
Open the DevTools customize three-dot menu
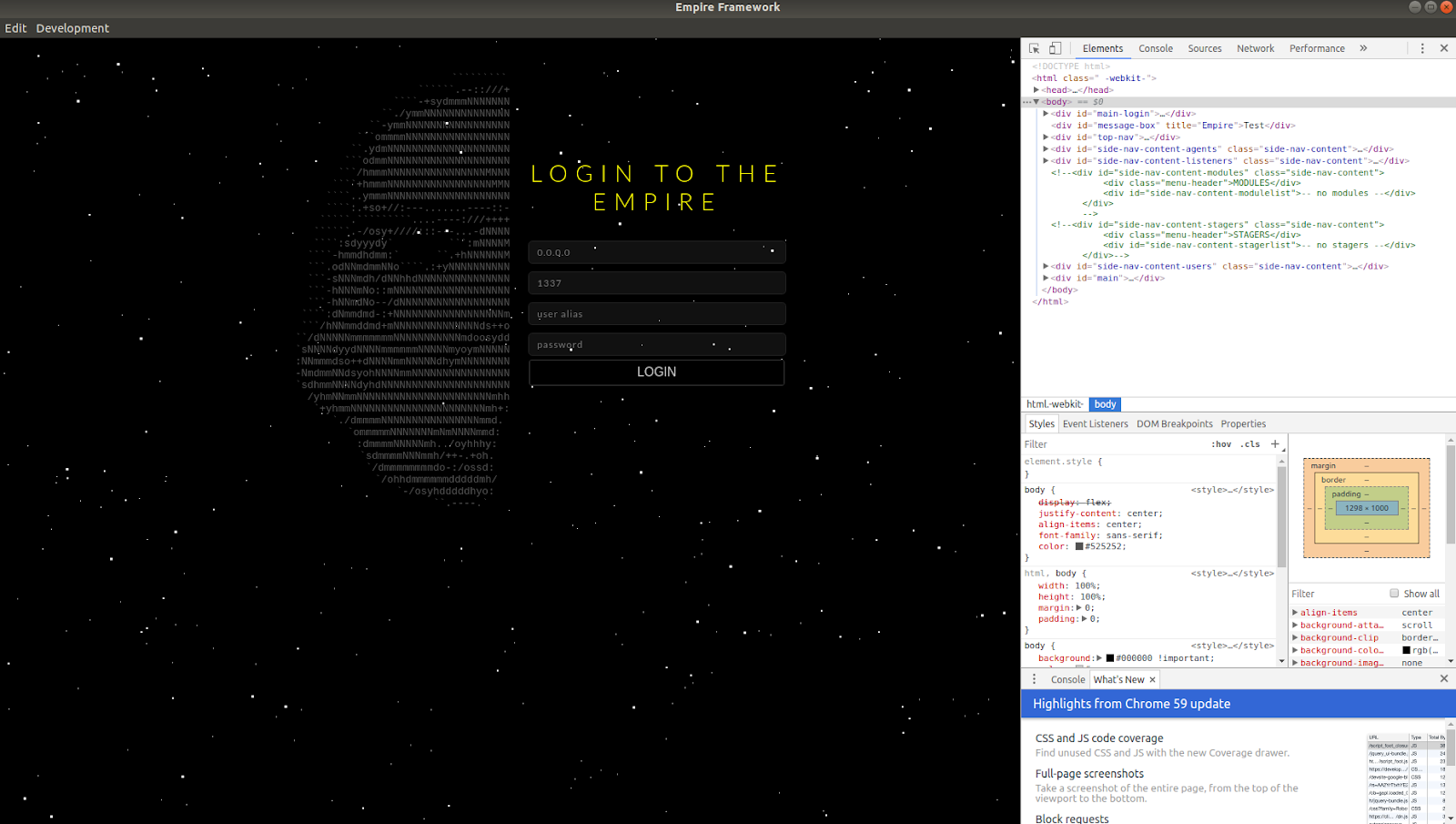pos(1422,48)
